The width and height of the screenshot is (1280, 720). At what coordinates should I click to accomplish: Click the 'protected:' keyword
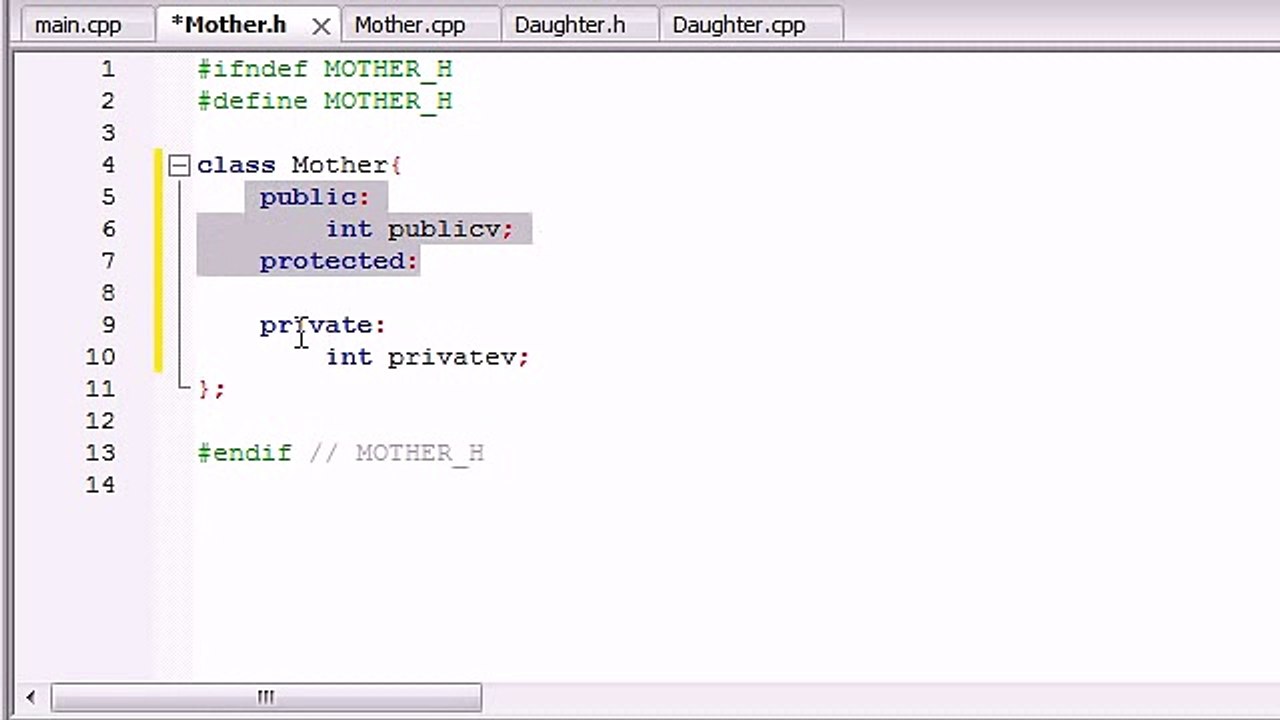coord(338,261)
